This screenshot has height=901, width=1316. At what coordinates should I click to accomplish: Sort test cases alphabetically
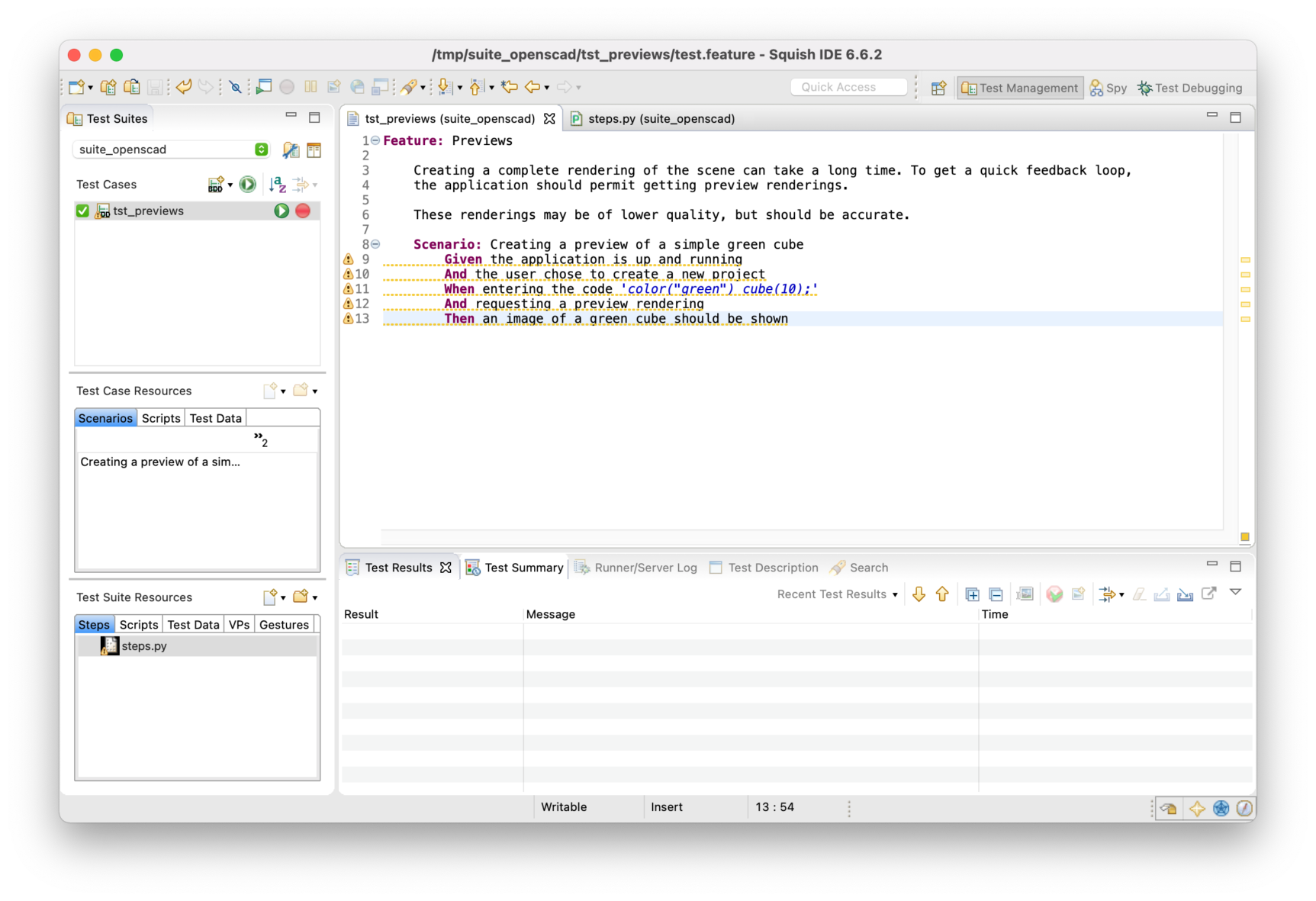point(277,185)
